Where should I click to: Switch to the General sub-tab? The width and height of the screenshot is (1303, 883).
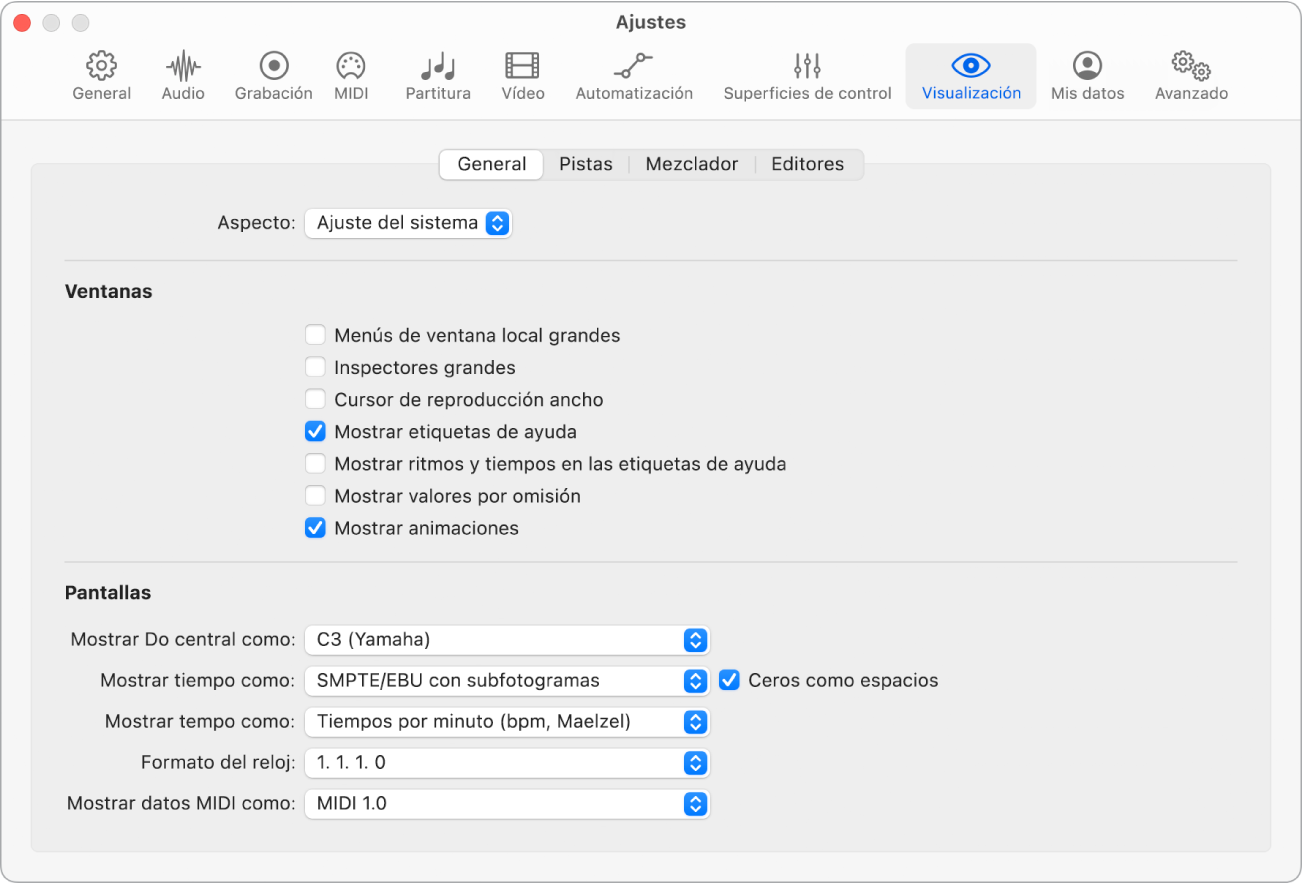coord(492,164)
